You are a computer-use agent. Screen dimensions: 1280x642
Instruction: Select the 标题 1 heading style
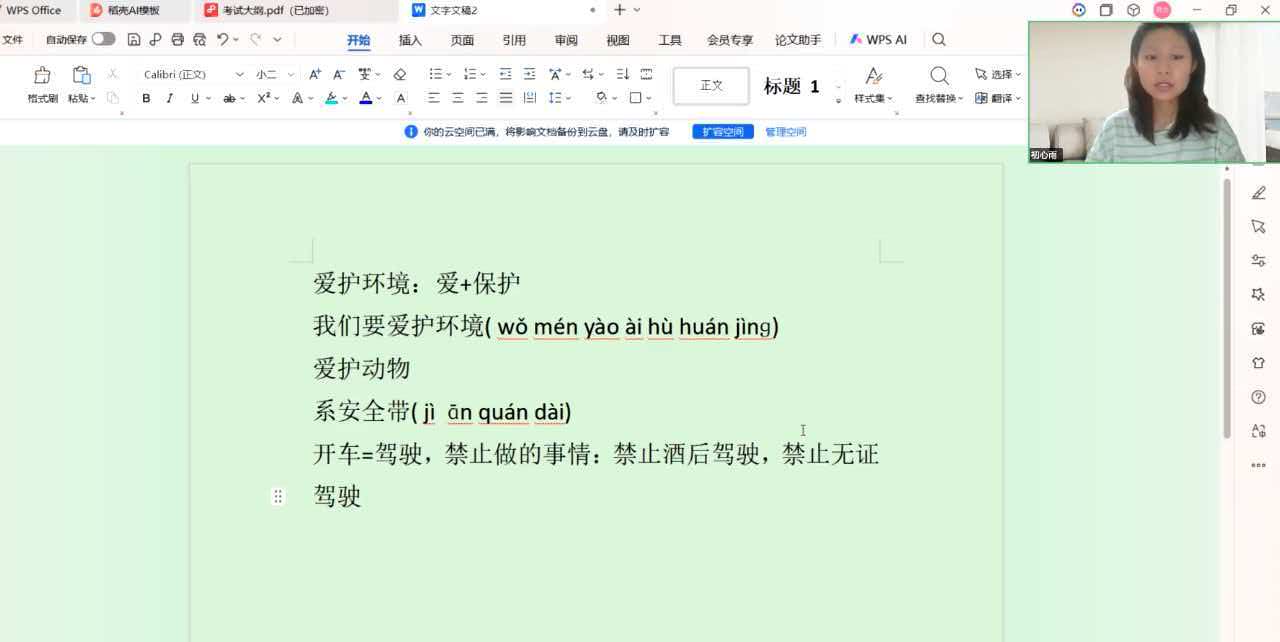coord(792,86)
